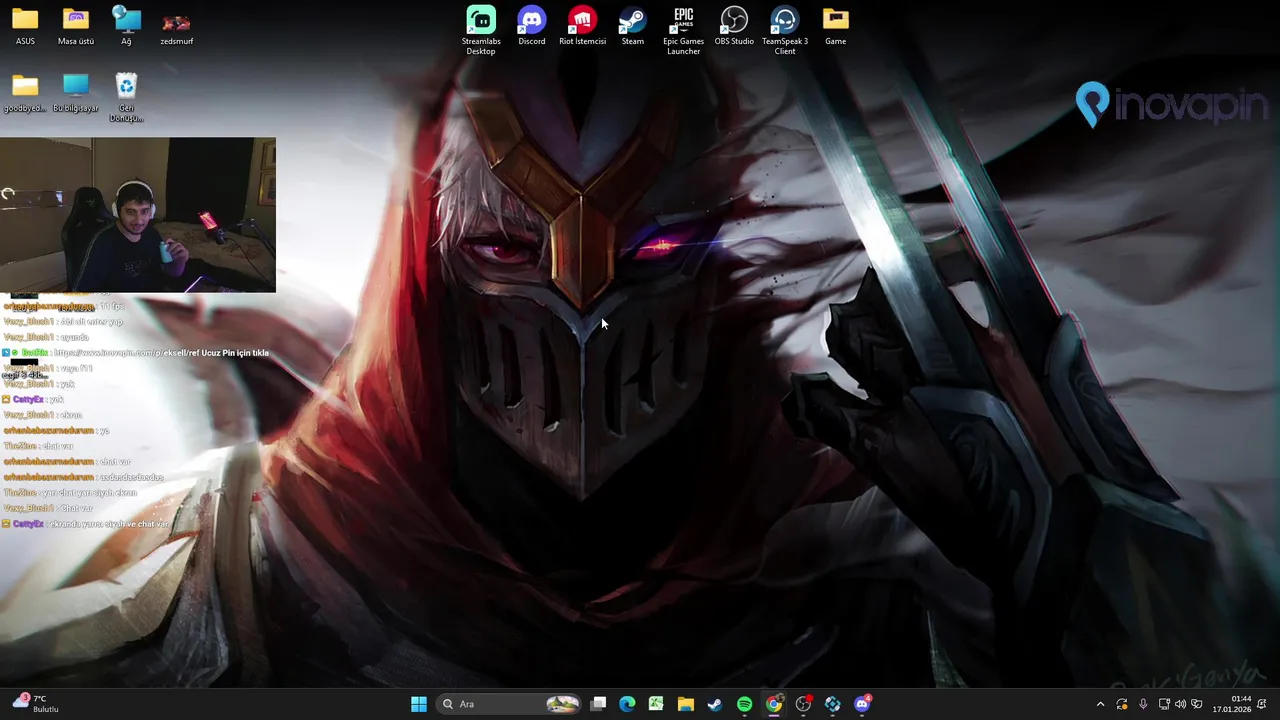The width and height of the screenshot is (1280, 720).
Task: Open the ASUS folder on desktop
Action: [25, 26]
